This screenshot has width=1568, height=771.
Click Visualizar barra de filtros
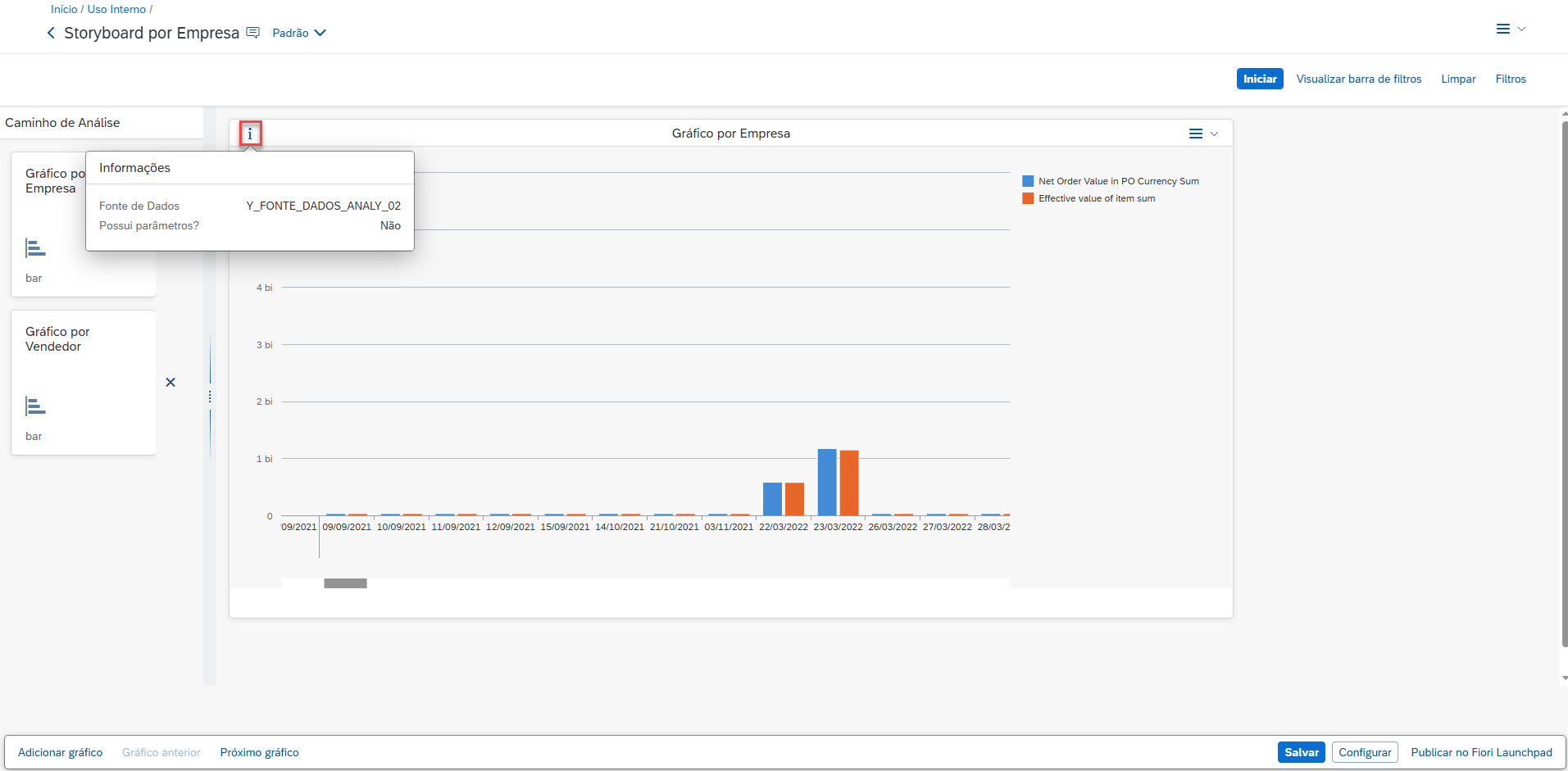pyautogui.click(x=1358, y=79)
